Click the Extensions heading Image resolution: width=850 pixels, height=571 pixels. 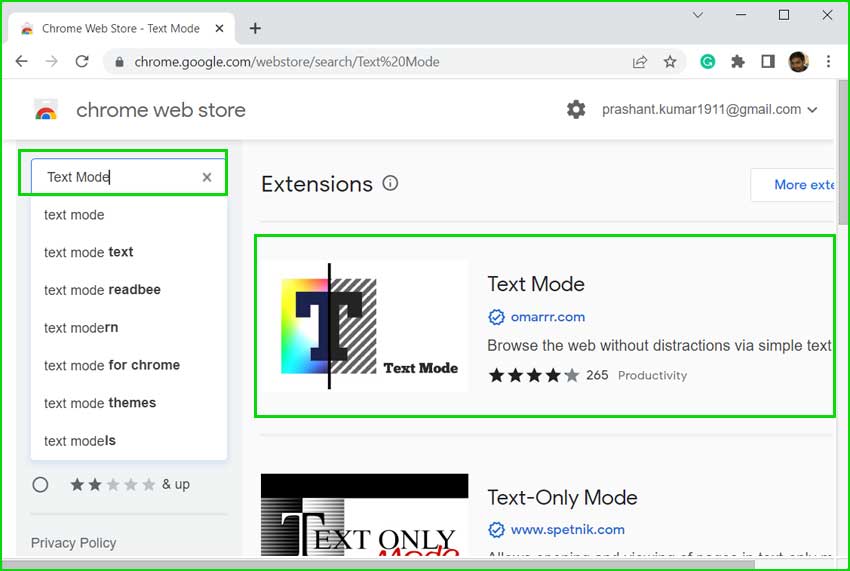pyautogui.click(x=317, y=184)
